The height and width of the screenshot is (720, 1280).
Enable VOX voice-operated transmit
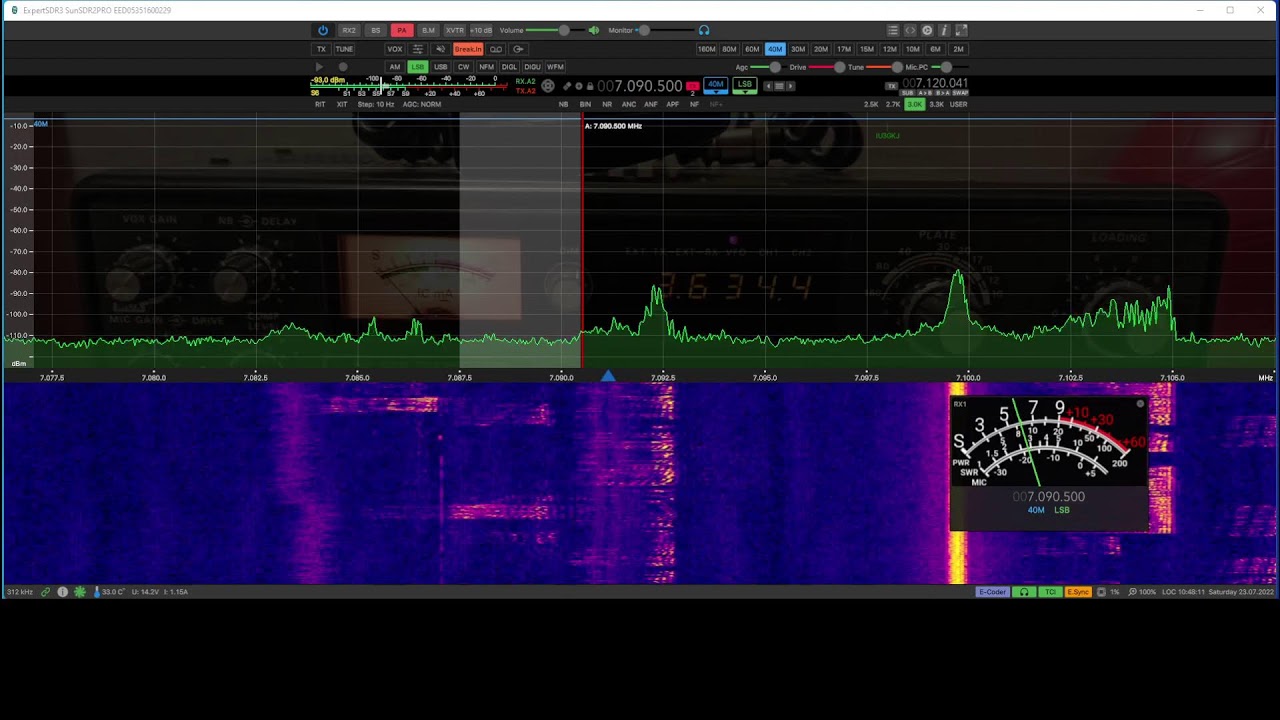click(395, 49)
